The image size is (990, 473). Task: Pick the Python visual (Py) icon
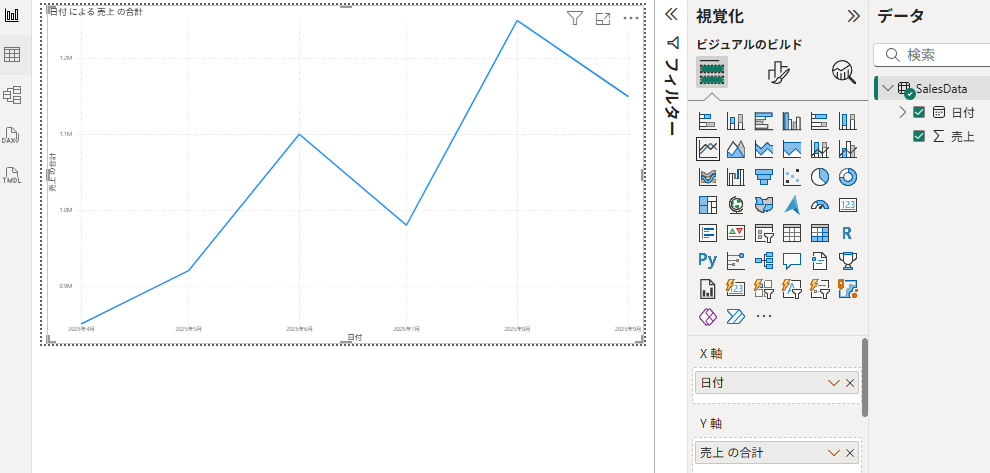708,261
